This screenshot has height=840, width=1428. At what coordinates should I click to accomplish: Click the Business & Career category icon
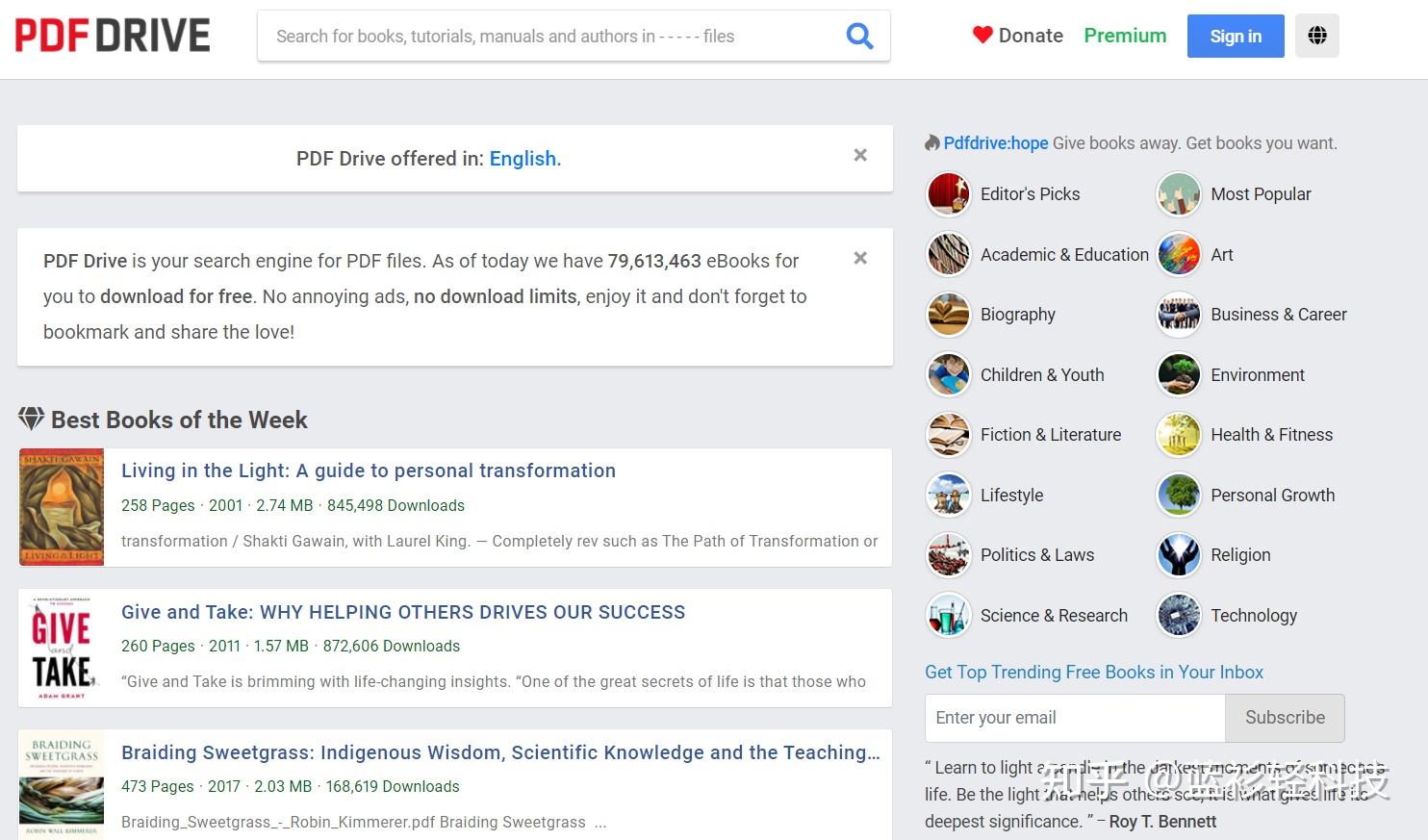pyautogui.click(x=1179, y=315)
